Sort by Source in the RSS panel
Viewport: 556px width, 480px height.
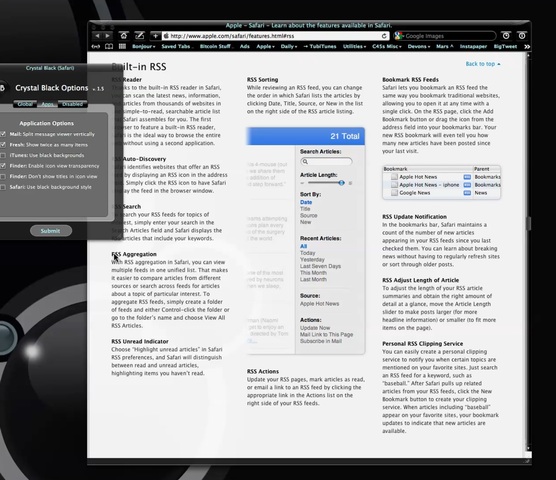coord(308,216)
